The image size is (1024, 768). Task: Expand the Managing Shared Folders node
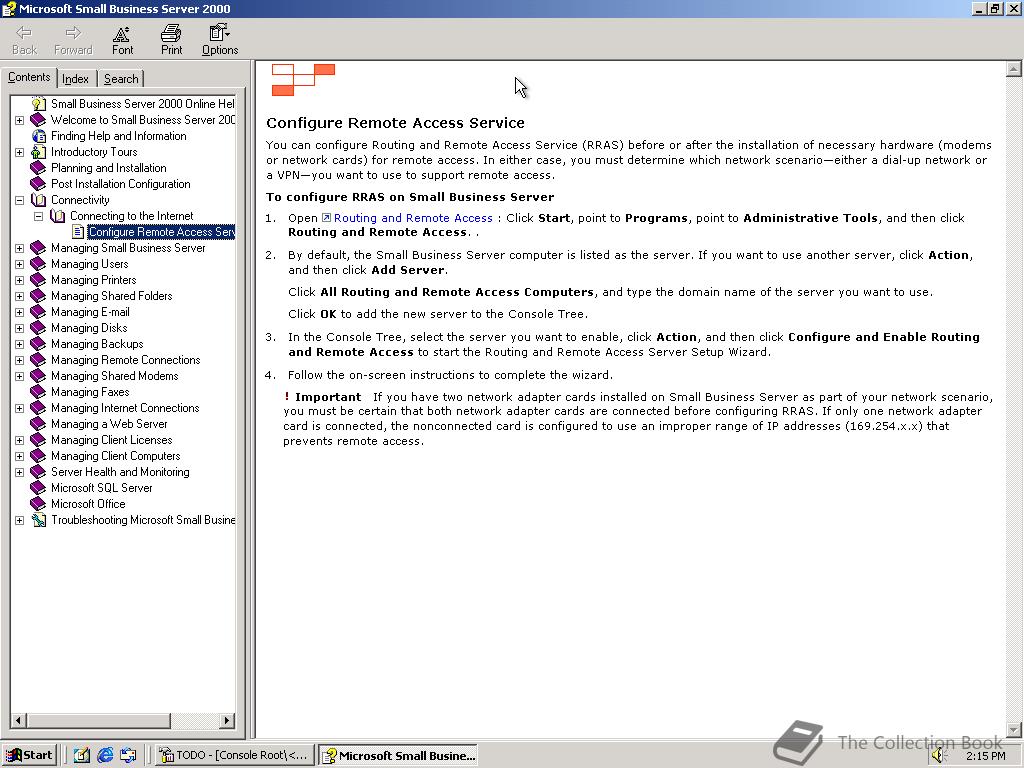[20, 296]
